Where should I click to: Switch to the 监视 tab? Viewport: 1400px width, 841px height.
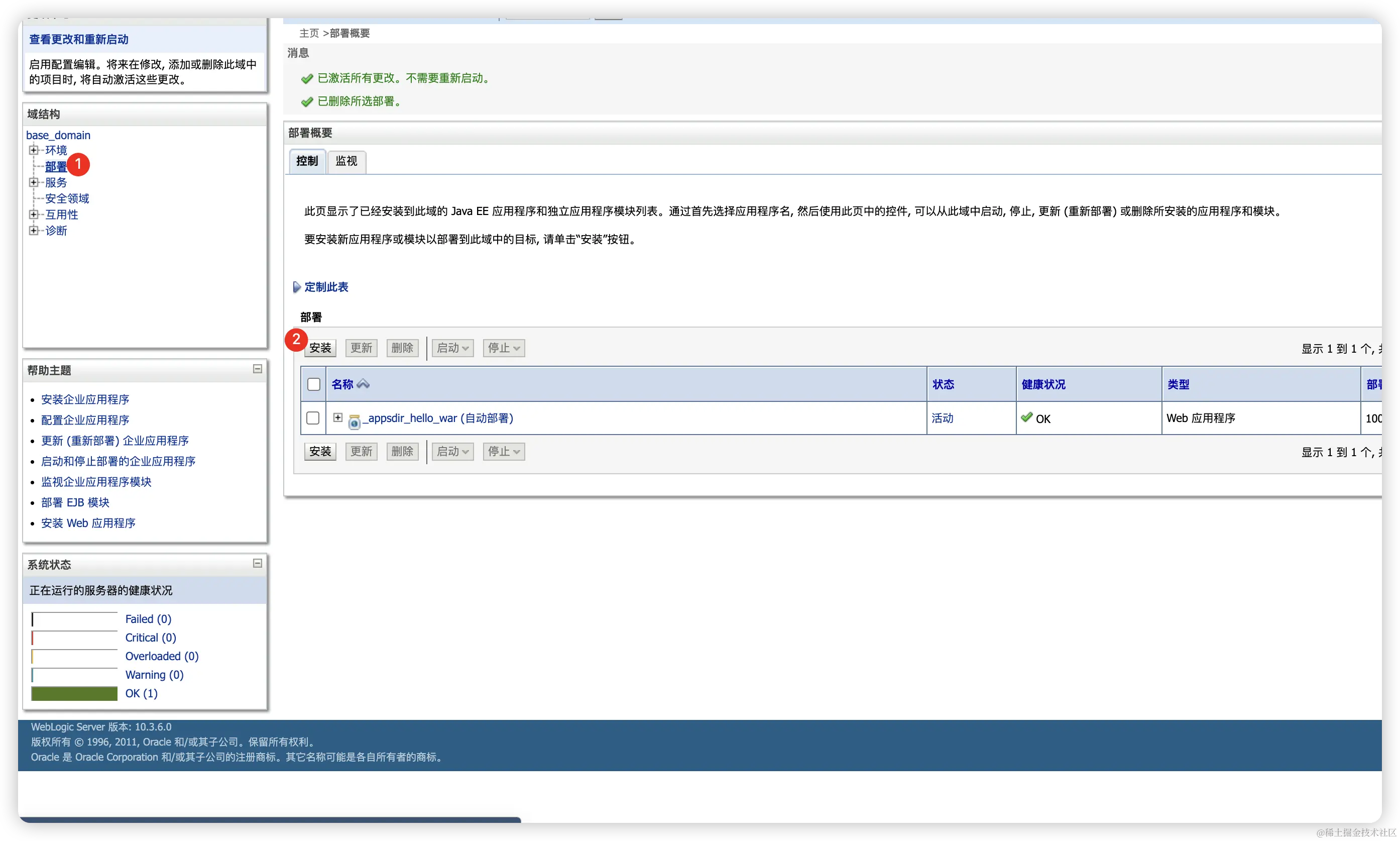(x=346, y=161)
